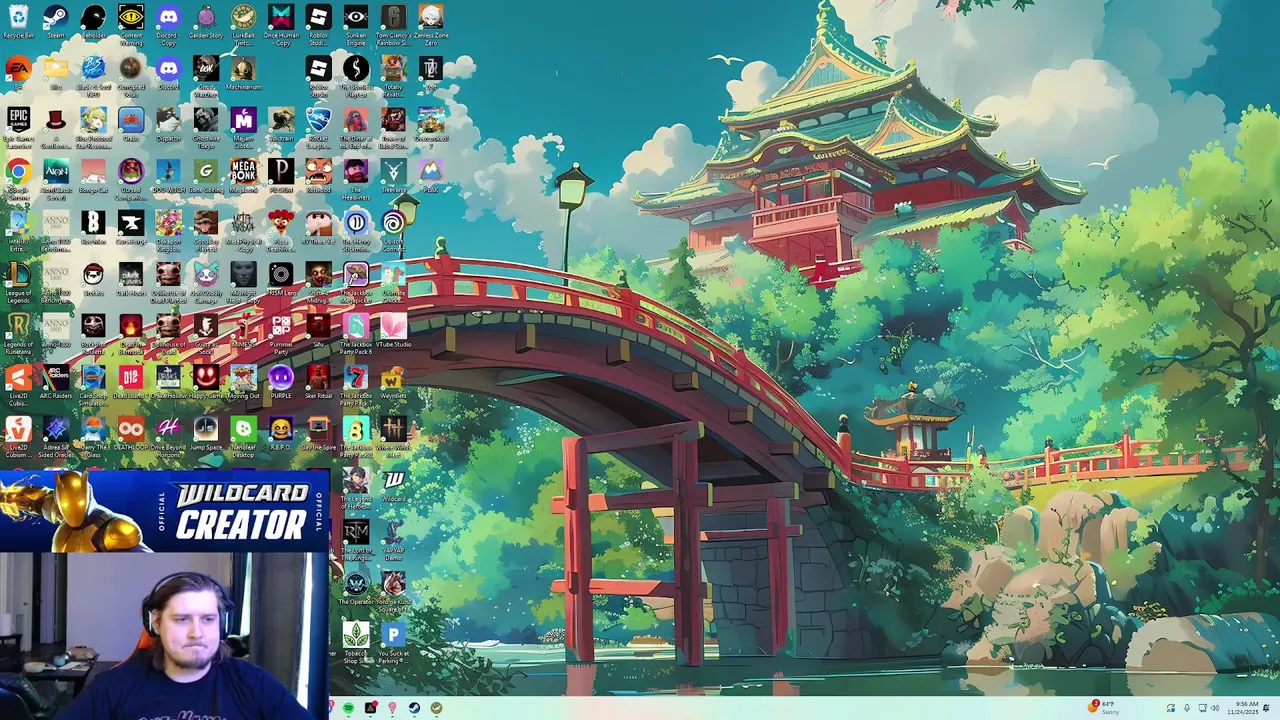Select the R.E.P.O. game icon
Viewport: 1280px width, 720px height.
click(281, 433)
